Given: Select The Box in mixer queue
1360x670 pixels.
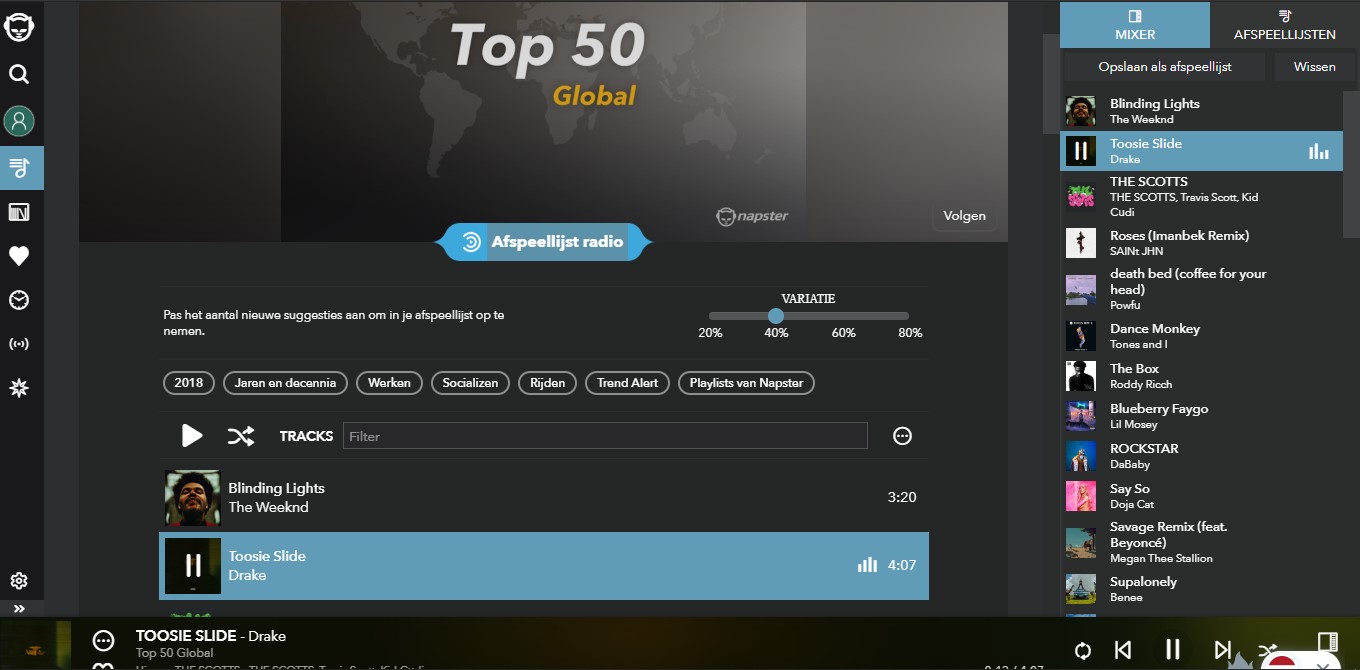Looking at the screenshot, I should 1201,376.
